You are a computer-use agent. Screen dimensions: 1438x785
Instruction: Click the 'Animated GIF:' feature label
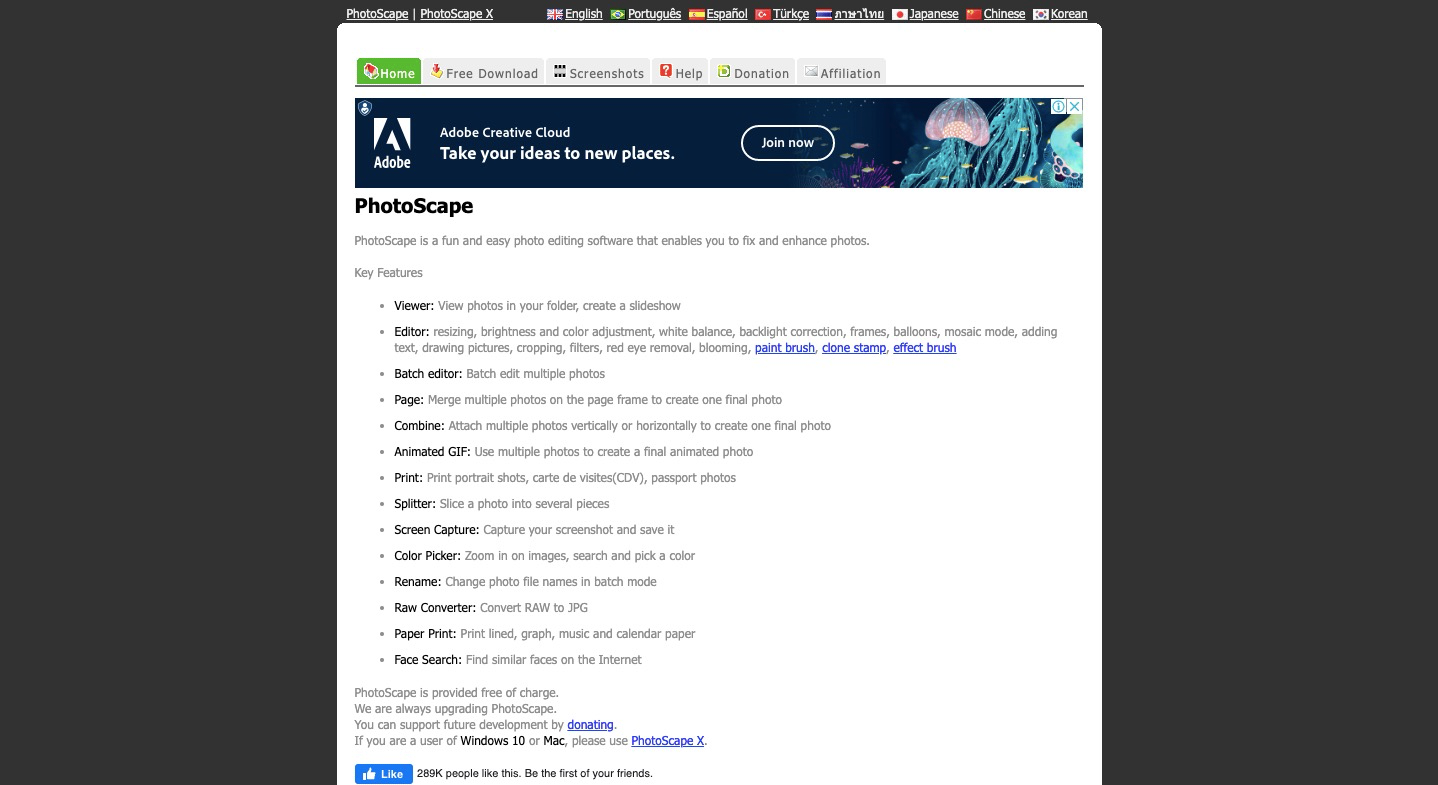point(433,452)
